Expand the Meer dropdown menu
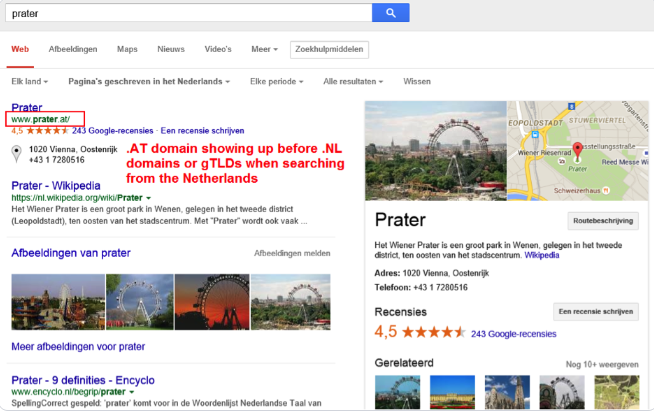654x414 pixels. coord(264,49)
